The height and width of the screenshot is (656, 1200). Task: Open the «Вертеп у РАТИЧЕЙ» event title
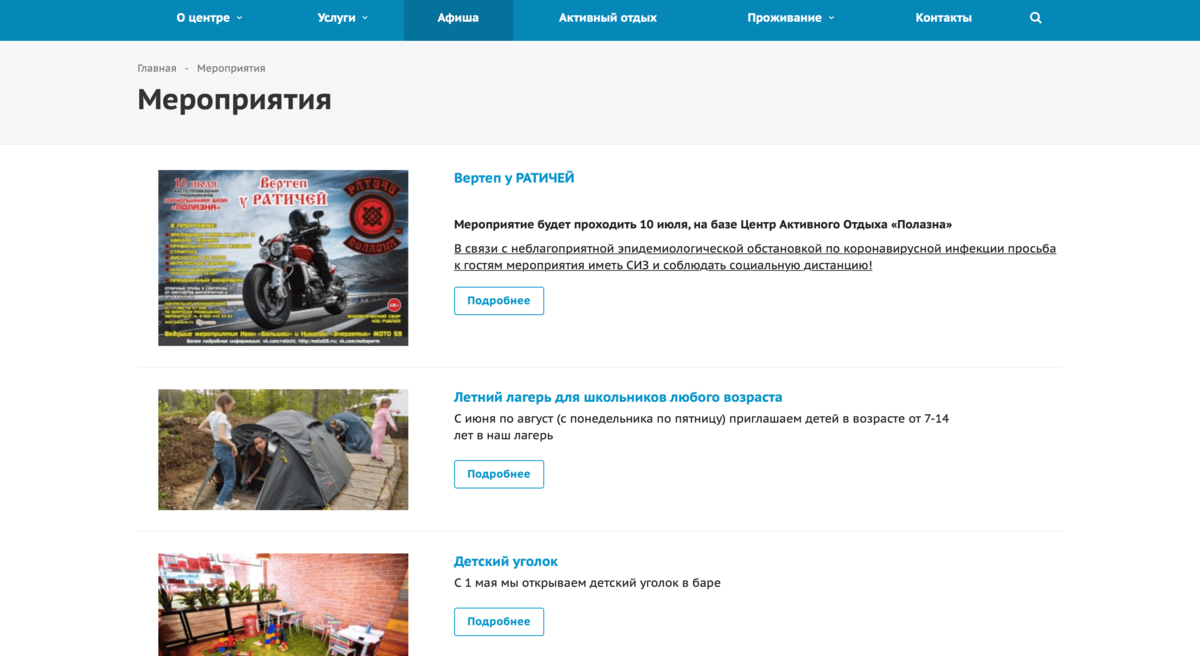pos(514,178)
